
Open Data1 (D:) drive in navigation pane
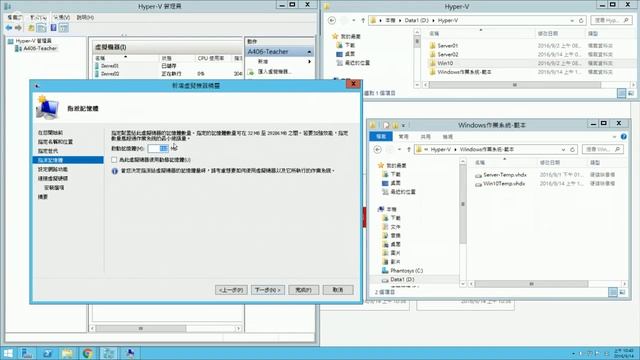[x=398, y=280]
